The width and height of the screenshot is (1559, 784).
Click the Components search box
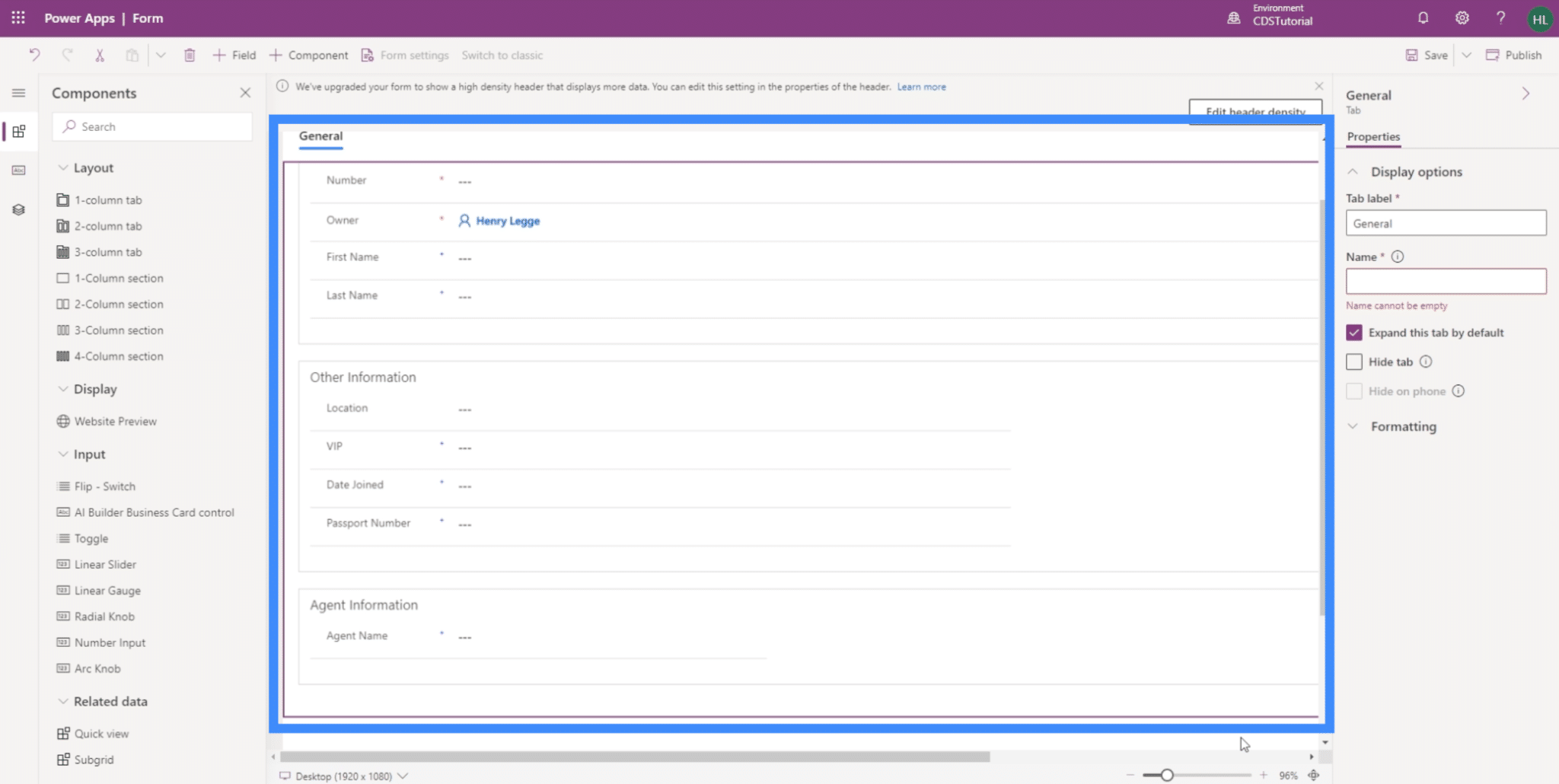[x=152, y=126]
